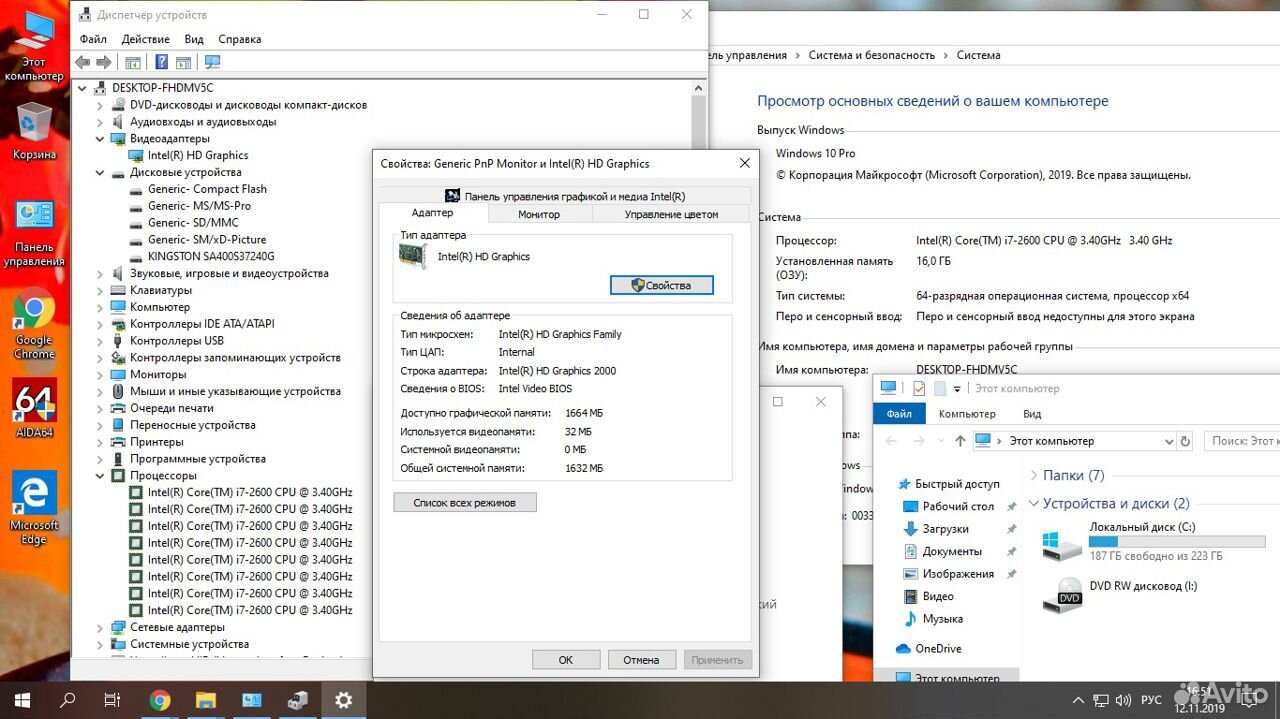
Task: Open the Файл menu in Device Manager
Action: click(93, 39)
